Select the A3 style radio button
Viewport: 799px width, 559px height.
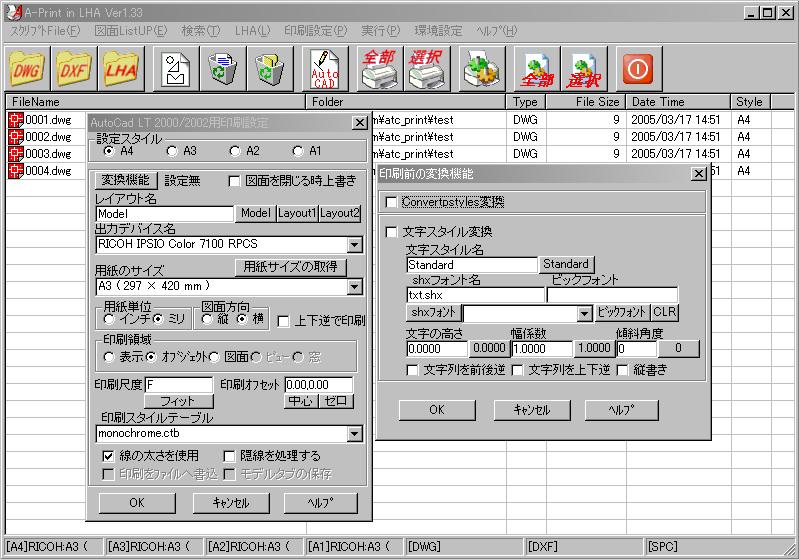point(172,151)
